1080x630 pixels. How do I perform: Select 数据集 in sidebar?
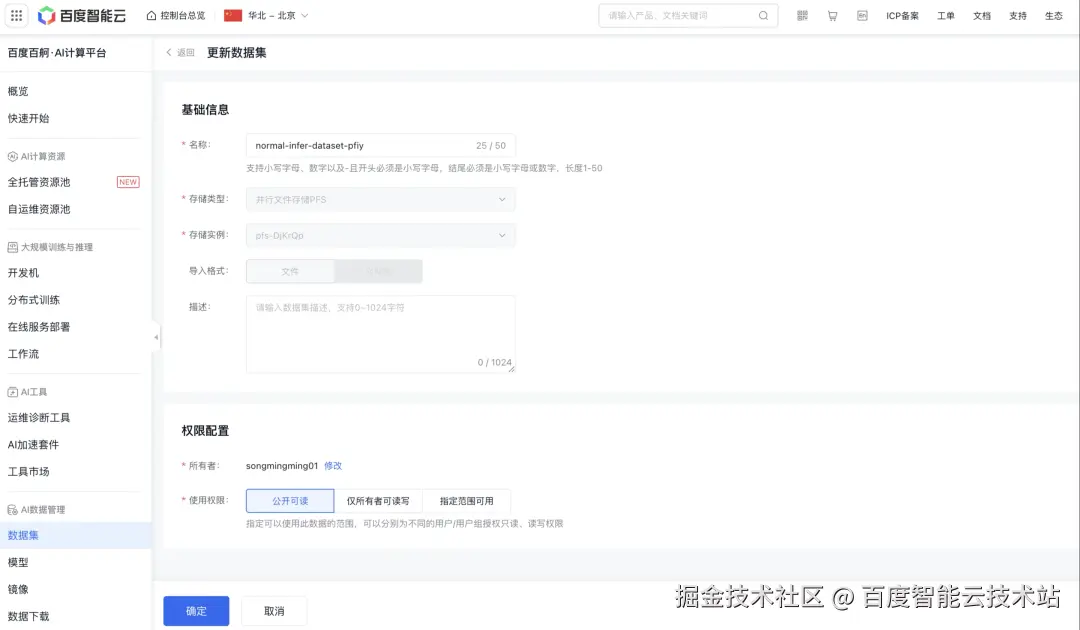76,535
